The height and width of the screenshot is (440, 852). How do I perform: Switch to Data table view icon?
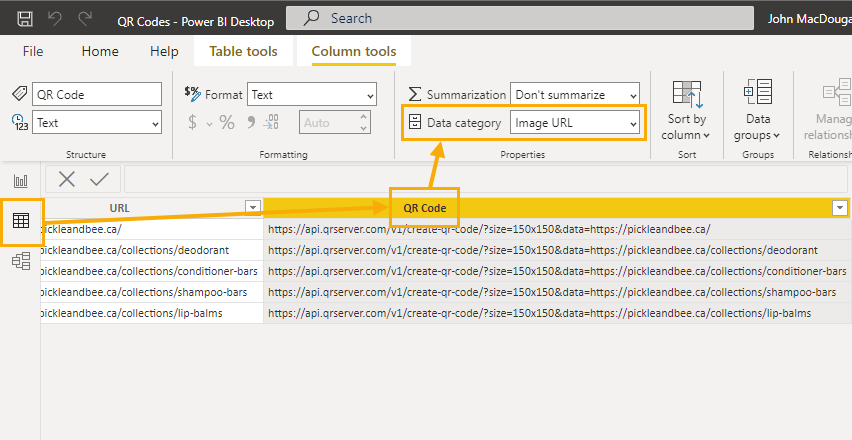click(x=21, y=221)
